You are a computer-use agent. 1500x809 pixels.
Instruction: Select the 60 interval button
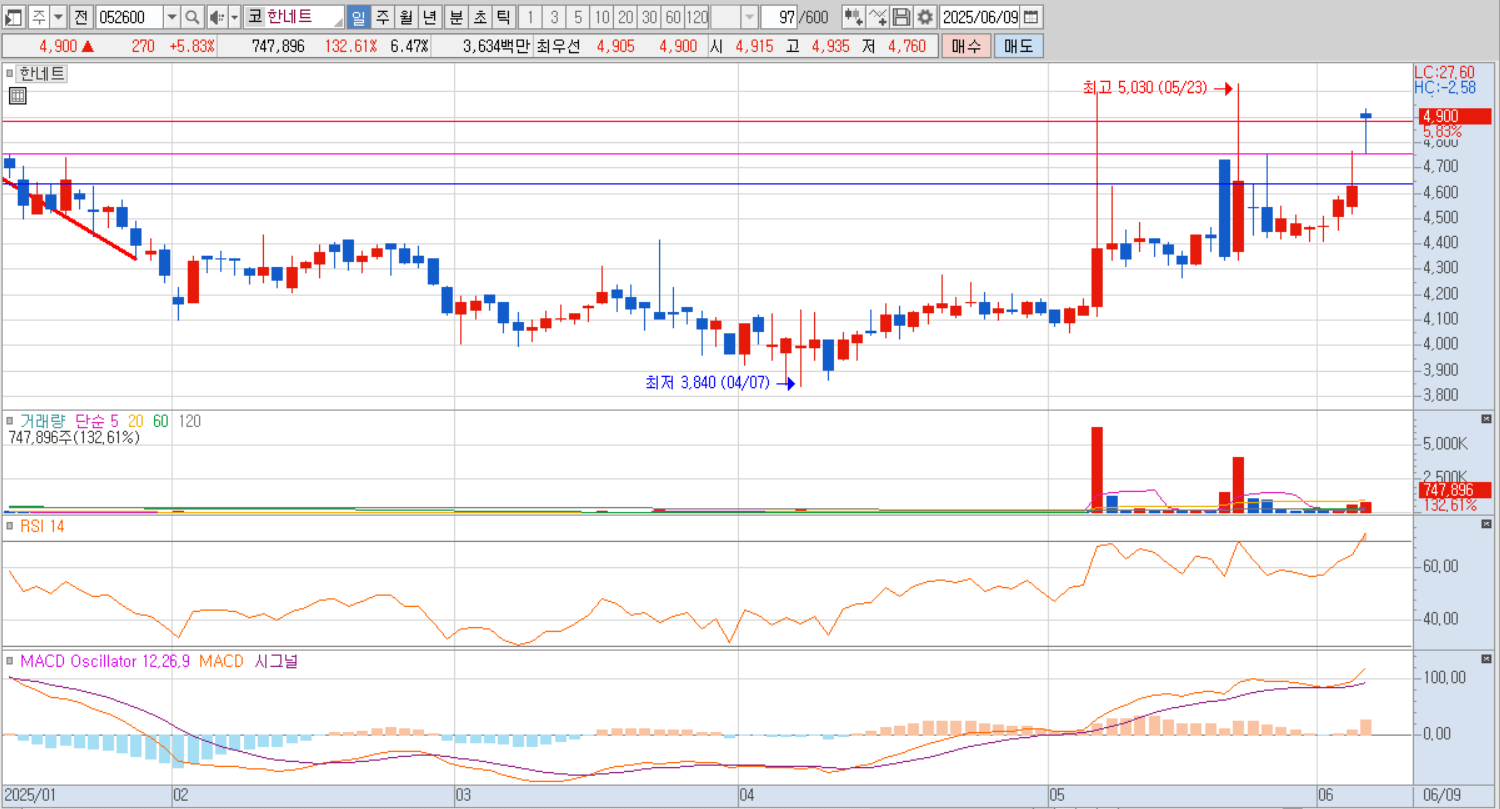(x=673, y=17)
